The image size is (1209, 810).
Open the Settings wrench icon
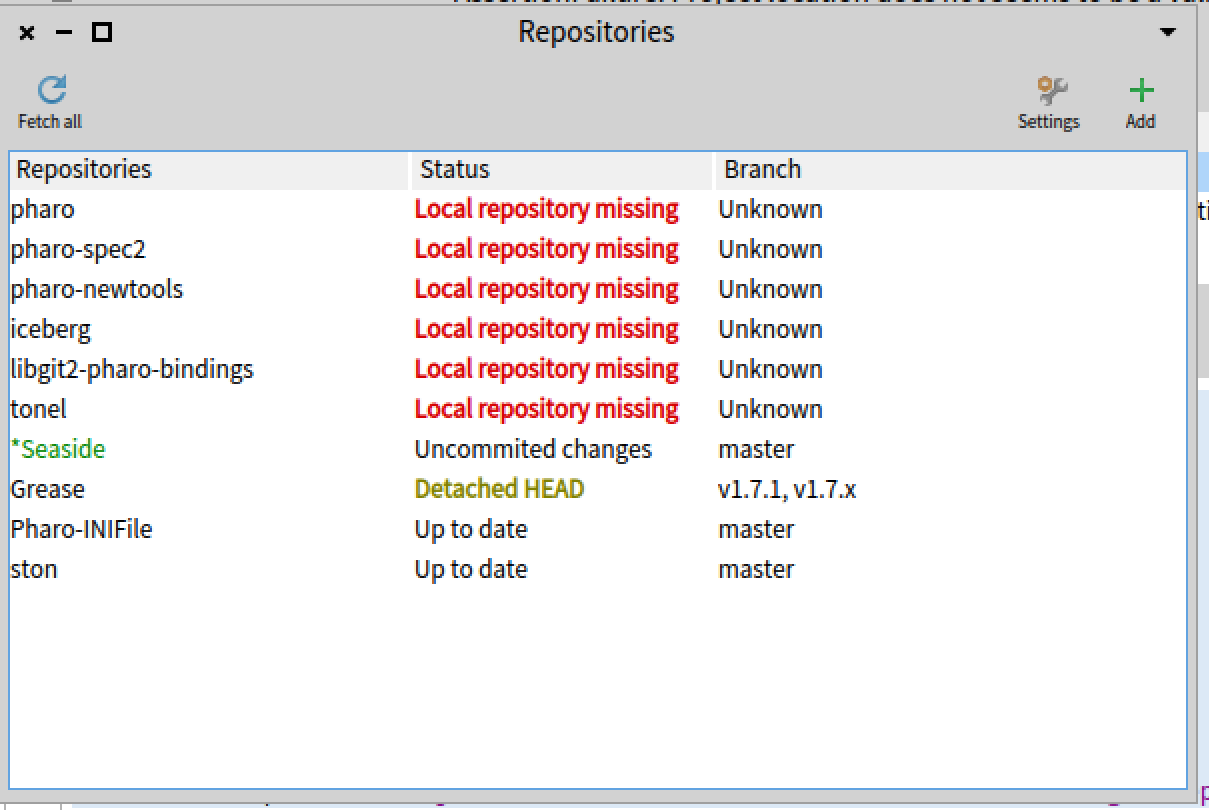(1049, 92)
